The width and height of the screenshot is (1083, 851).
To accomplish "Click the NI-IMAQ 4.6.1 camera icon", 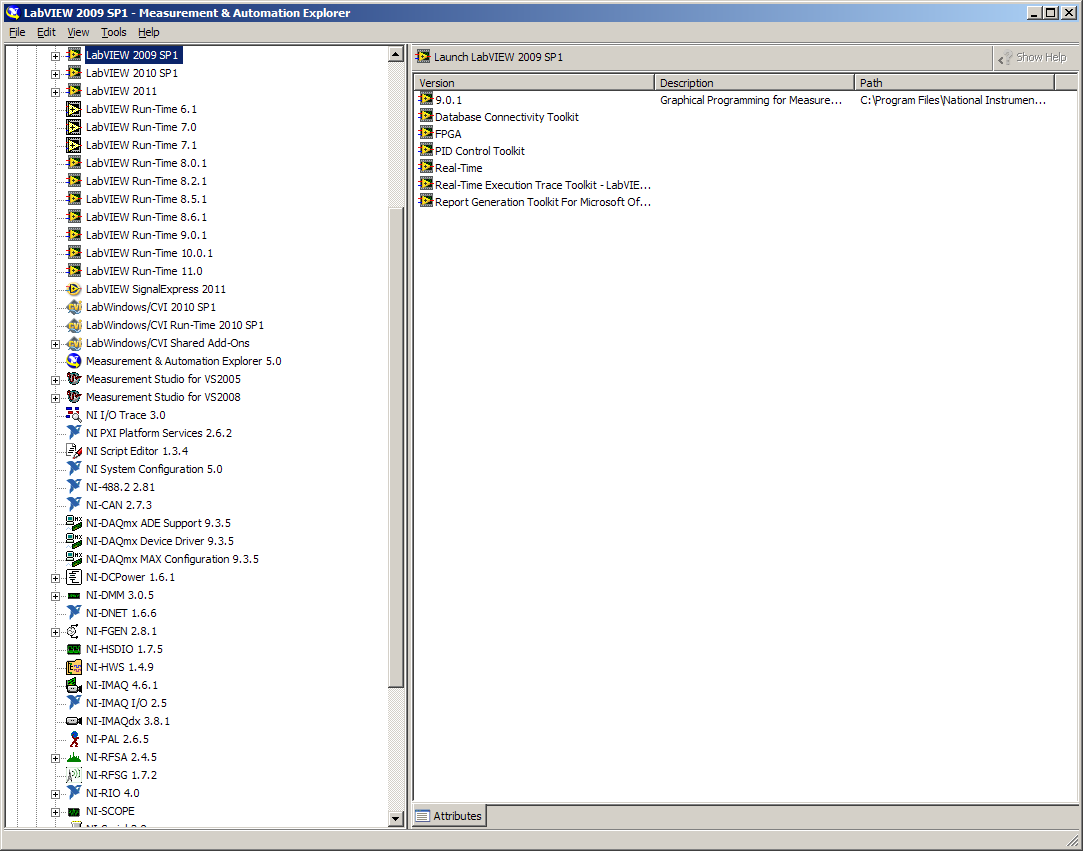I will tap(74, 685).
